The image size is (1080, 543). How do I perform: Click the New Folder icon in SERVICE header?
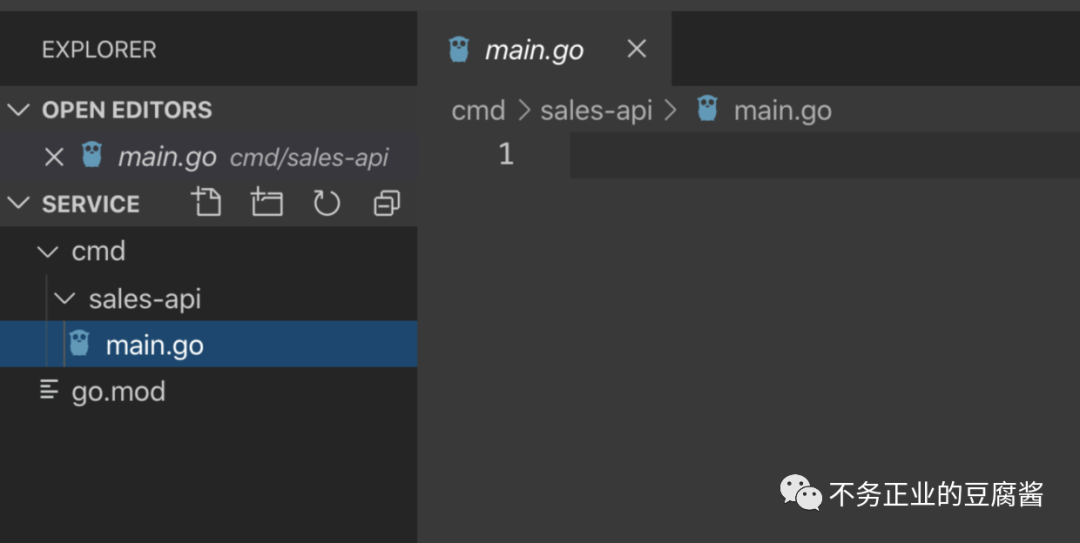click(x=266, y=203)
